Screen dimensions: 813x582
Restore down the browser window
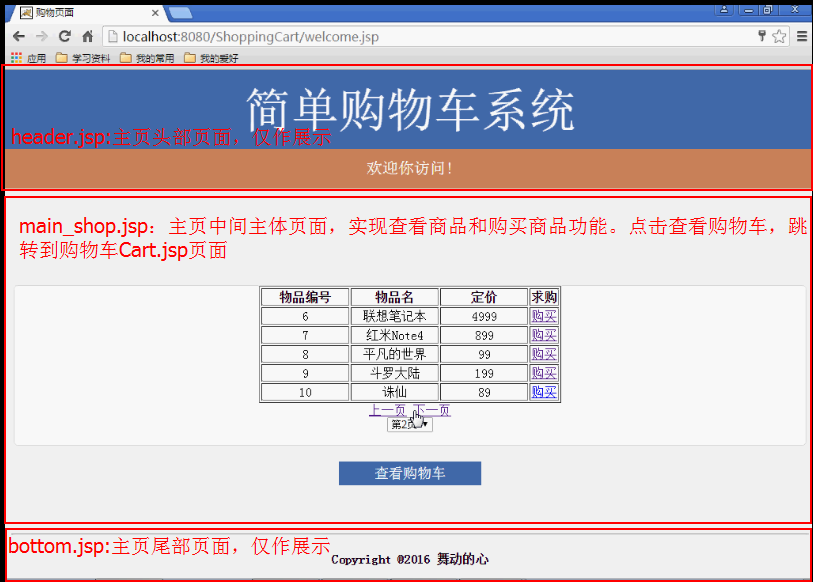[767, 10]
